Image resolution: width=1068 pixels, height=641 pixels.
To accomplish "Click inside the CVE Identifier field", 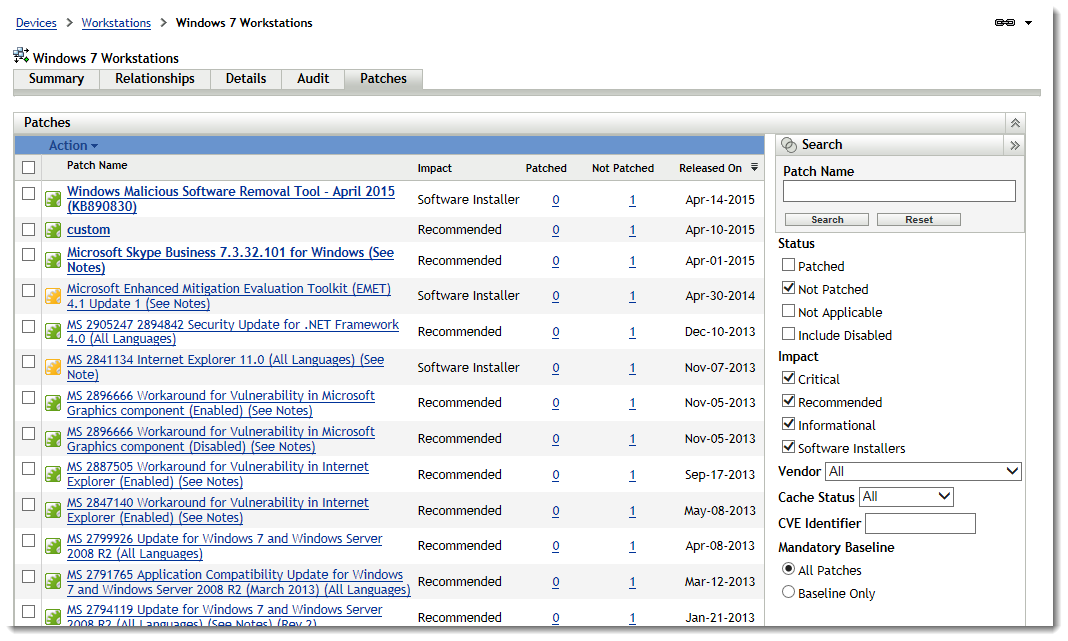I will 920,523.
